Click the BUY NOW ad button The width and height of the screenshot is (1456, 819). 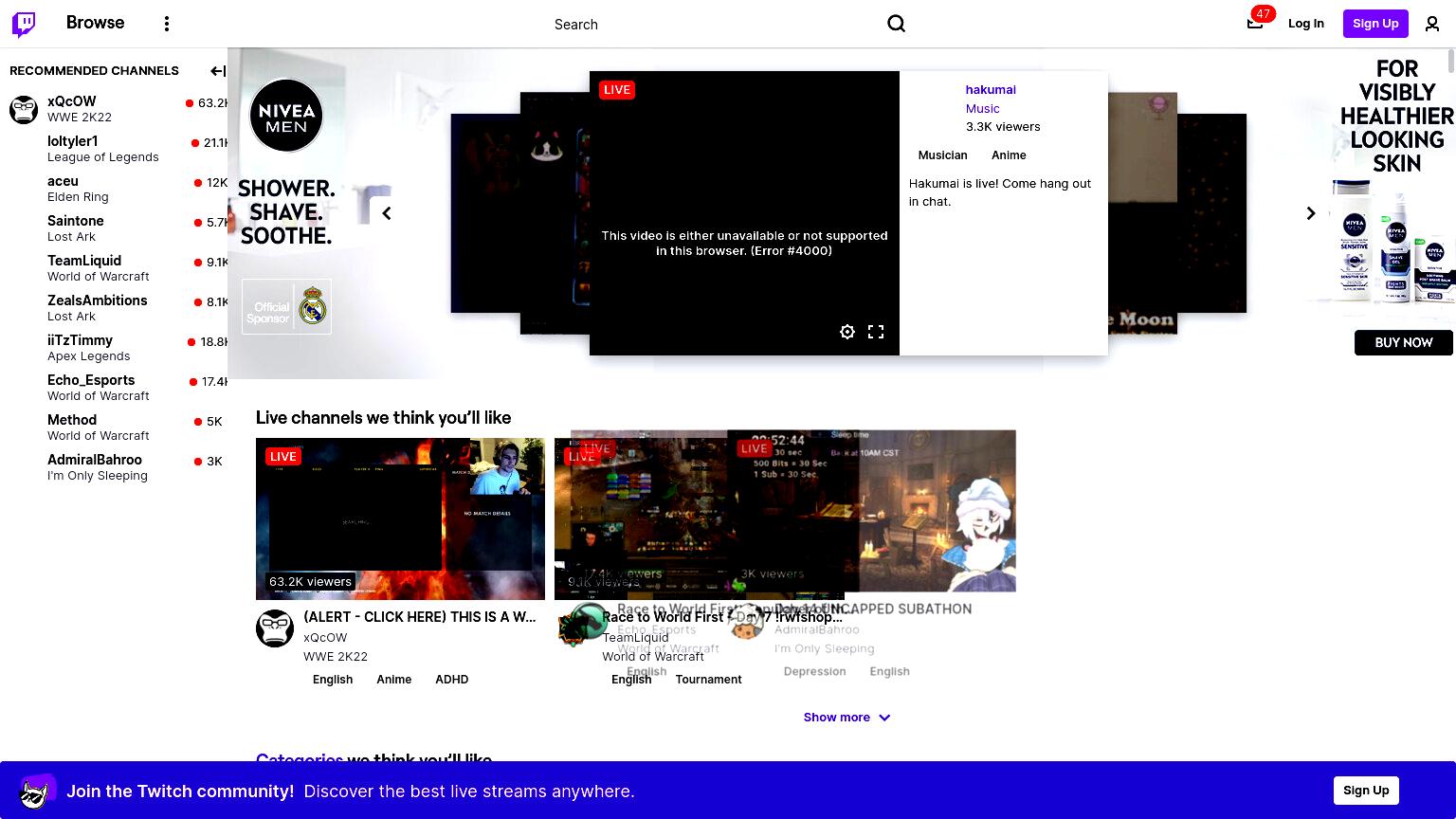click(1404, 342)
